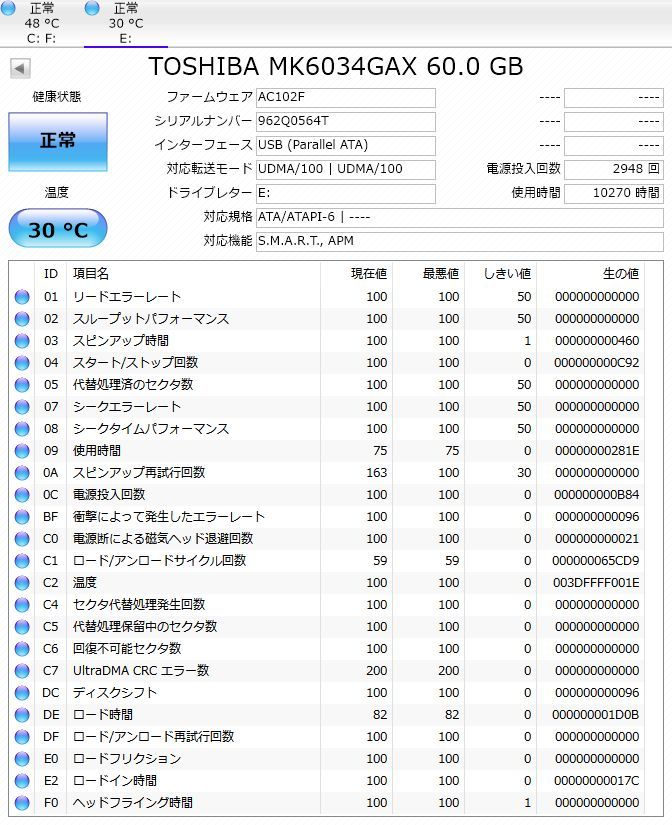This screenshot has height=825, width=672.
Task: Select the C: F: drive tab
Action: pos(42,23)
